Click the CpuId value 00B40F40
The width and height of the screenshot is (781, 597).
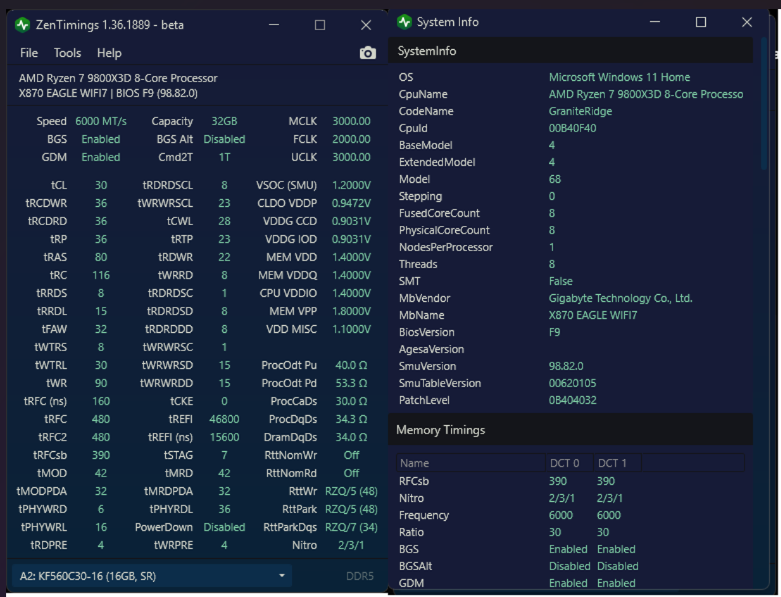click(x=572, y=128)
